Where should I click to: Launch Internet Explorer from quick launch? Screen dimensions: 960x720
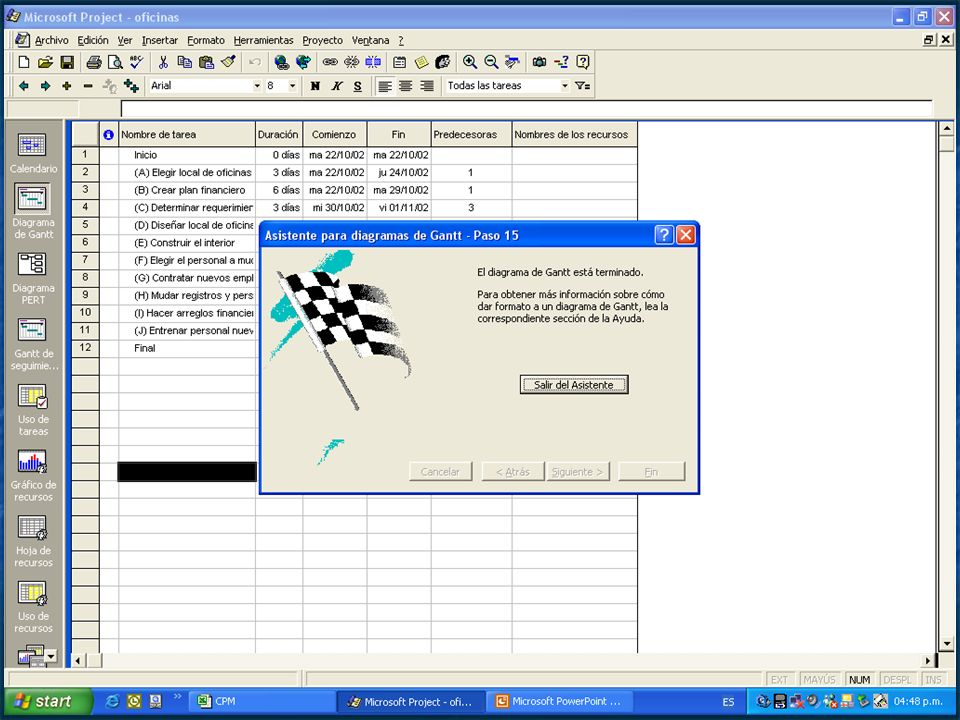pyautogui.click(x=113, y=701)
